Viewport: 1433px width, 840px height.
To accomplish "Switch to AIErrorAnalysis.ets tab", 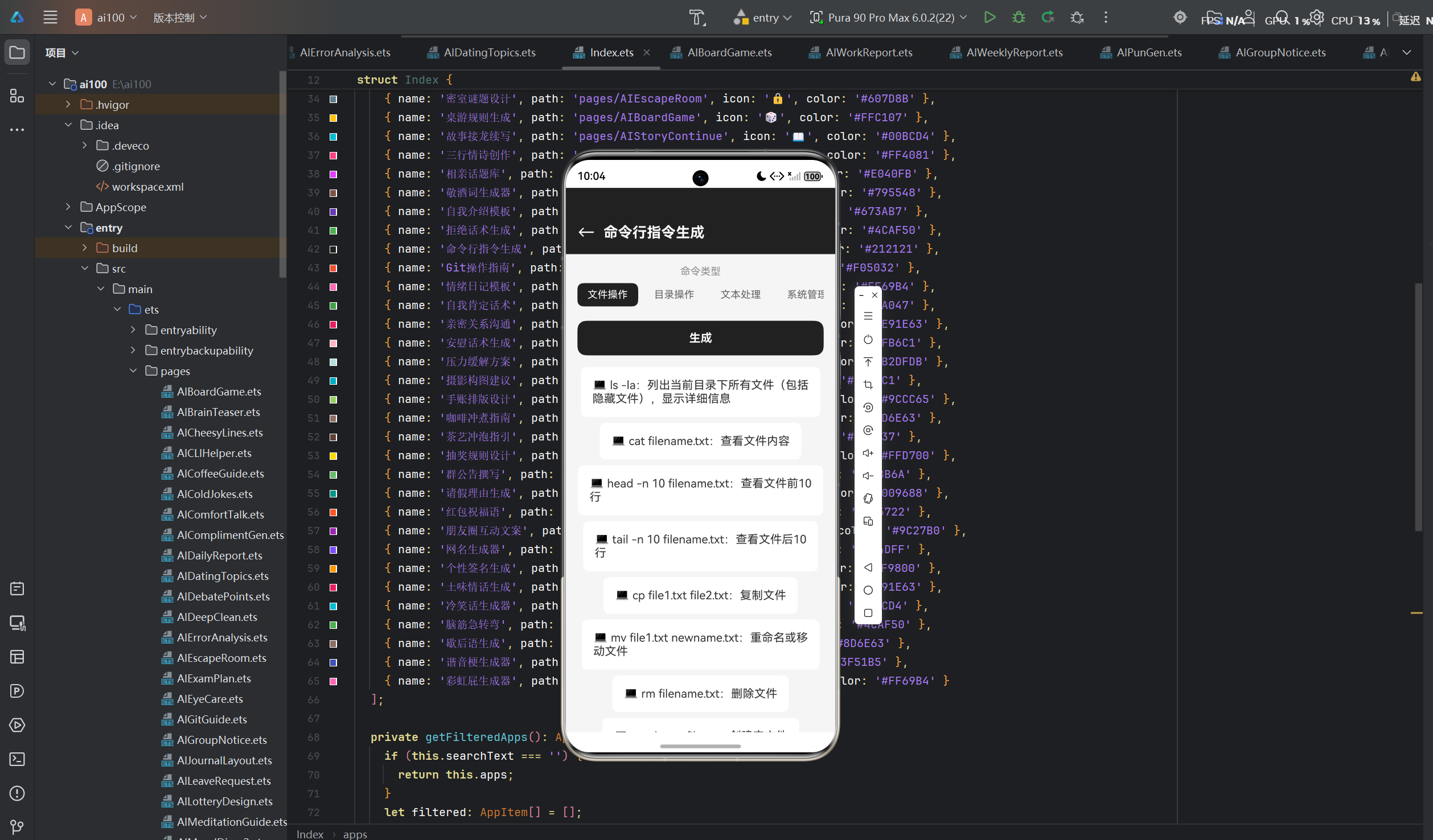I will click(x=344, y=52).
